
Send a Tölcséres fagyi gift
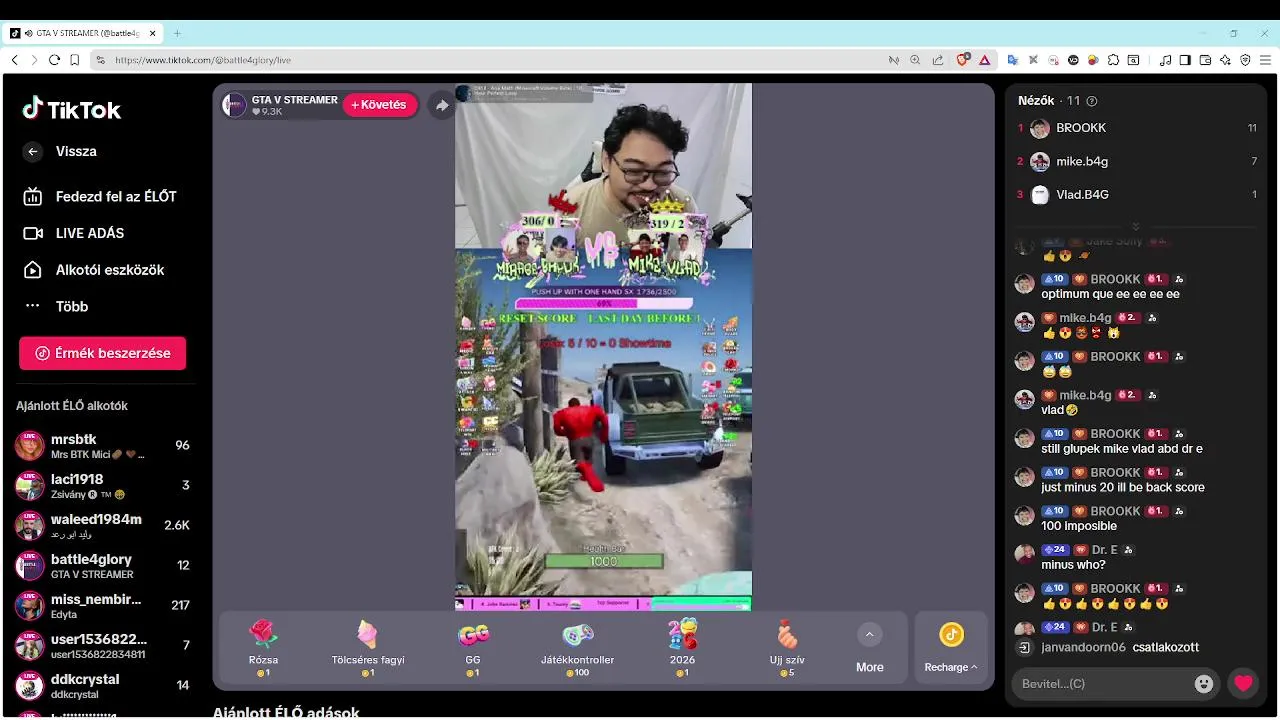pos(368,647)
